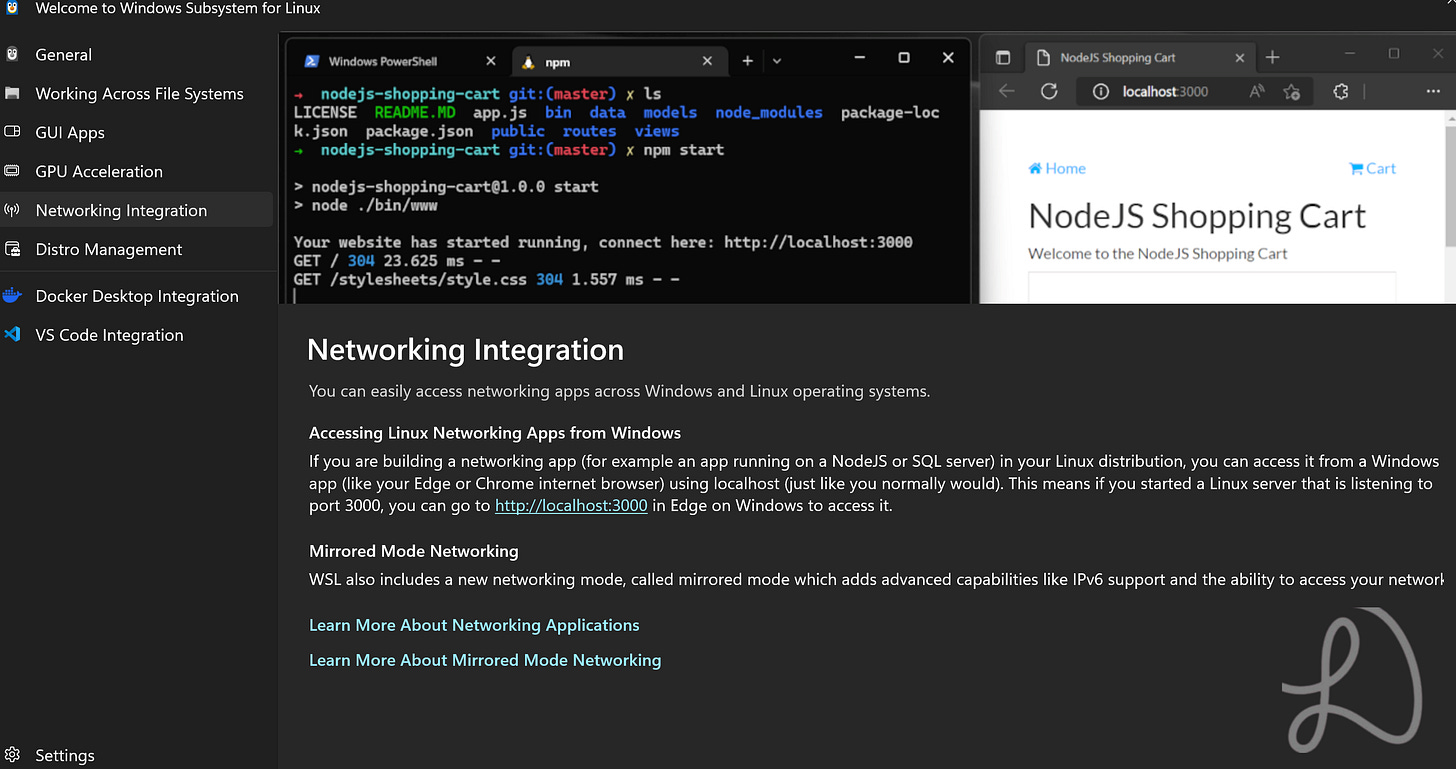Click the VS Code logo icon

[x=12, y=334]
